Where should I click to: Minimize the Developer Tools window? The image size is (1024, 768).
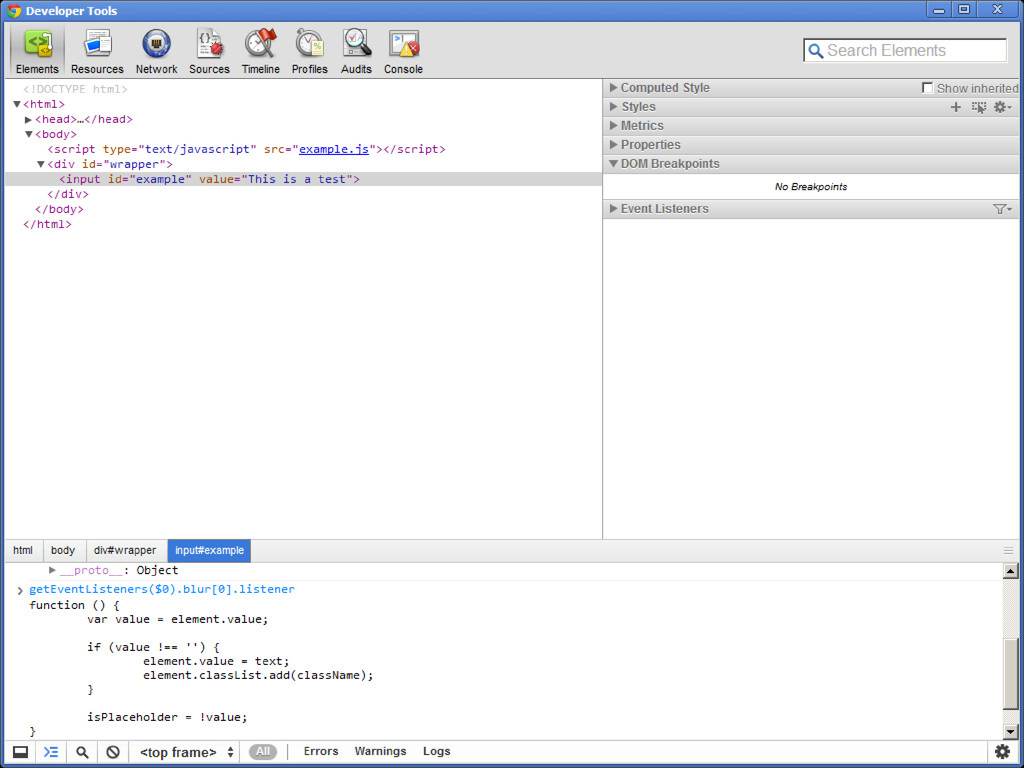(939, 9)
